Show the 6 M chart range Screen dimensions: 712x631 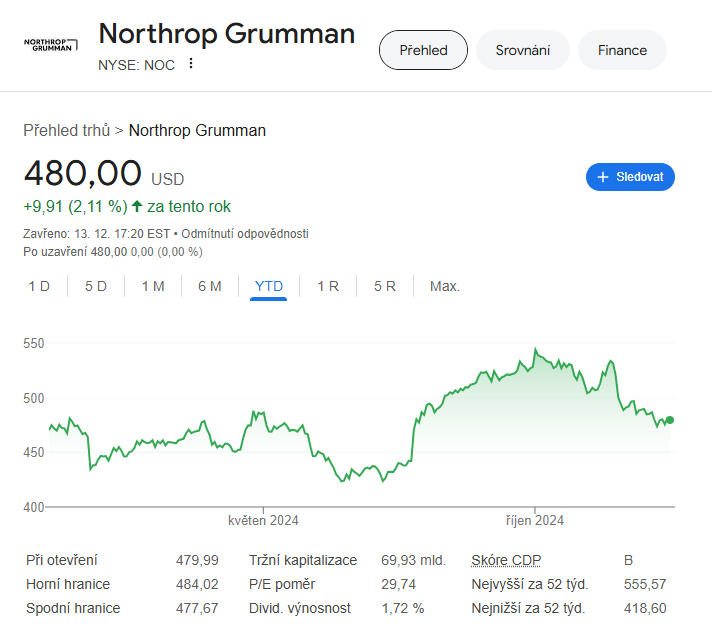[210, 286]
